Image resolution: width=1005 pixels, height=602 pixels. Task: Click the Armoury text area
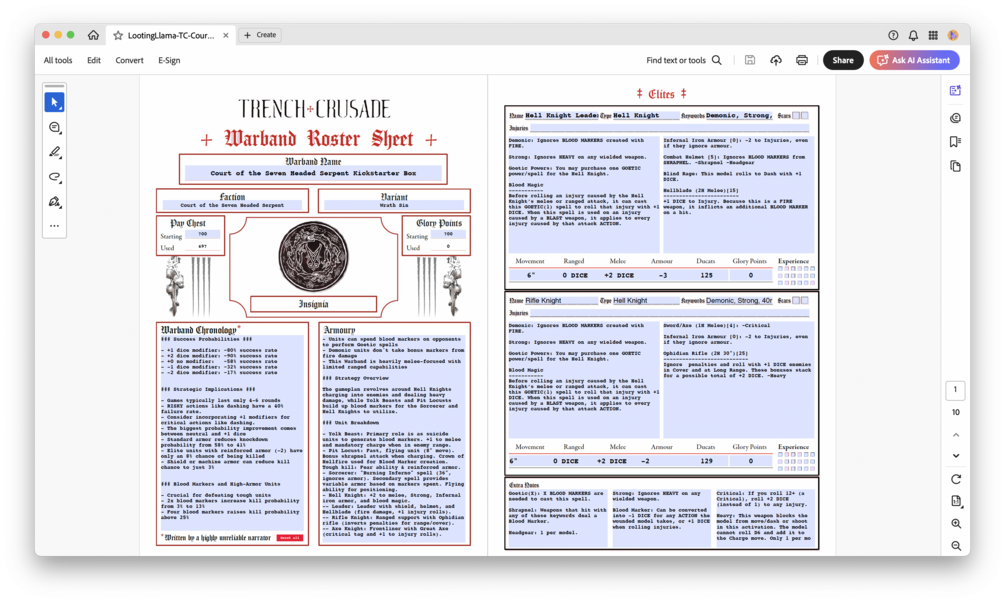(x=394, y=438)
